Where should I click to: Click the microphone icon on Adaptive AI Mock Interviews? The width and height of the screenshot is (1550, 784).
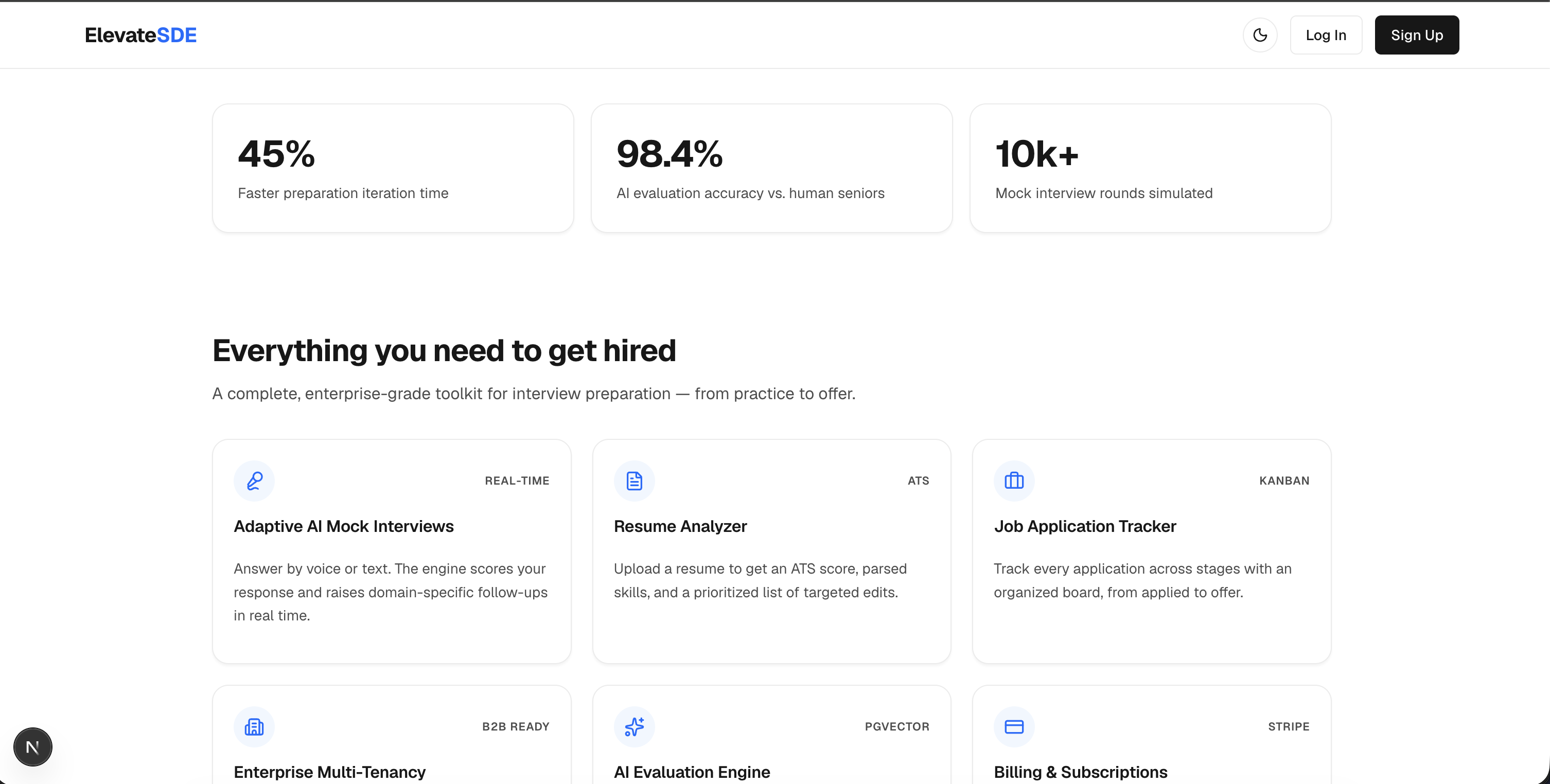(254, 481)
